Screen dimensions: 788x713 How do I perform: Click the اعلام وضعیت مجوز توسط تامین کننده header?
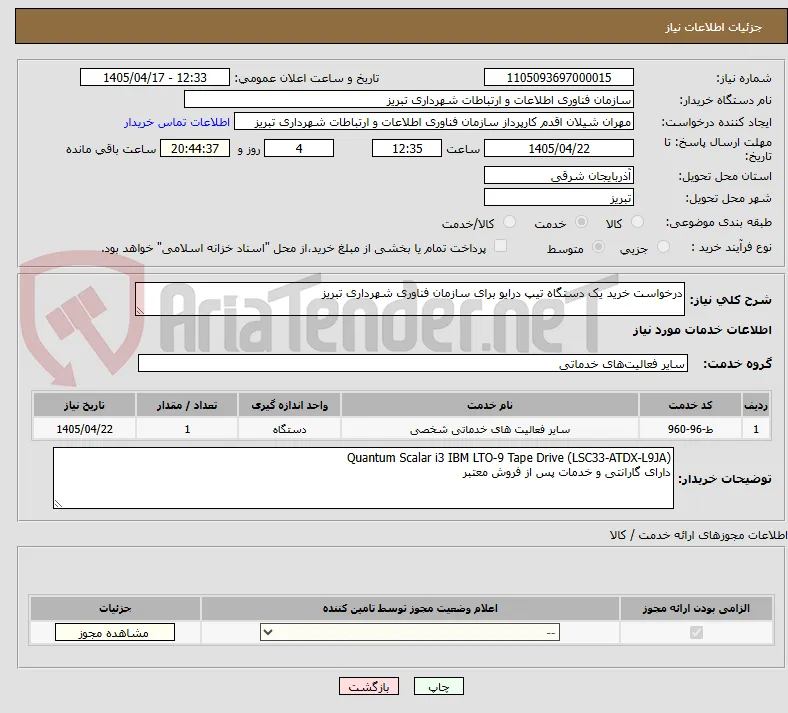click(x=410, y=608)
